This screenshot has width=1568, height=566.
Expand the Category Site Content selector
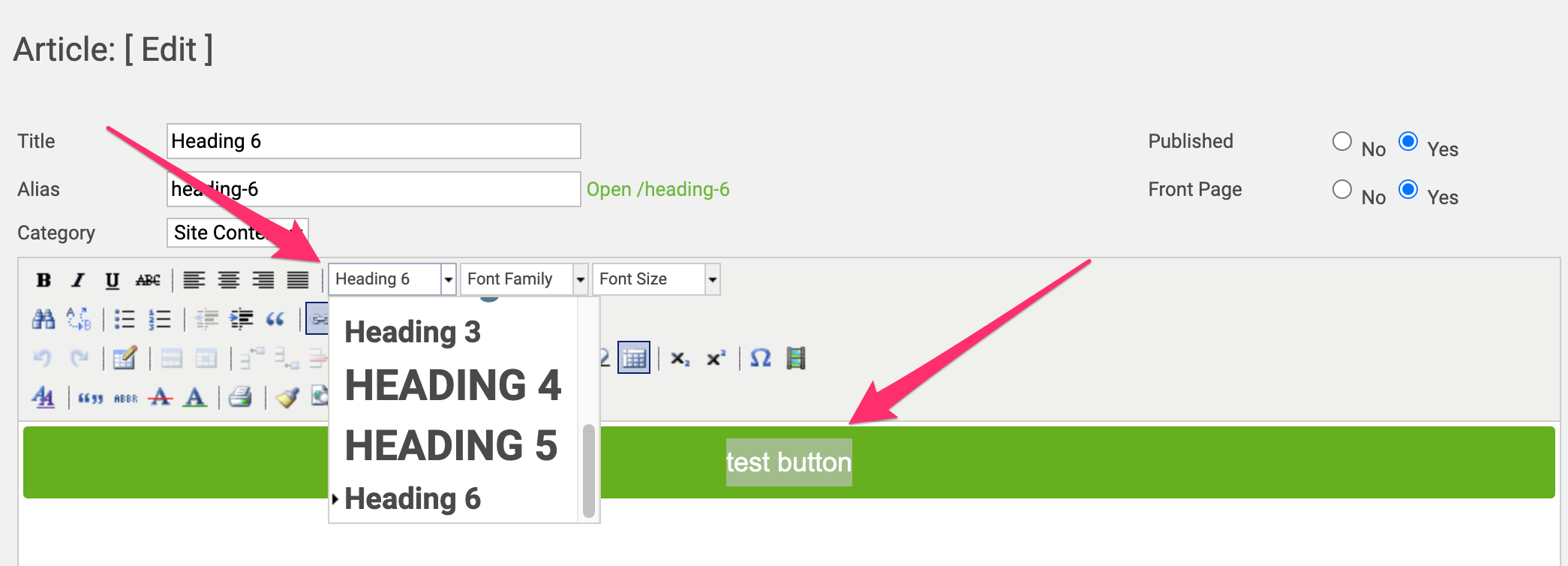[x=237, y=233]
